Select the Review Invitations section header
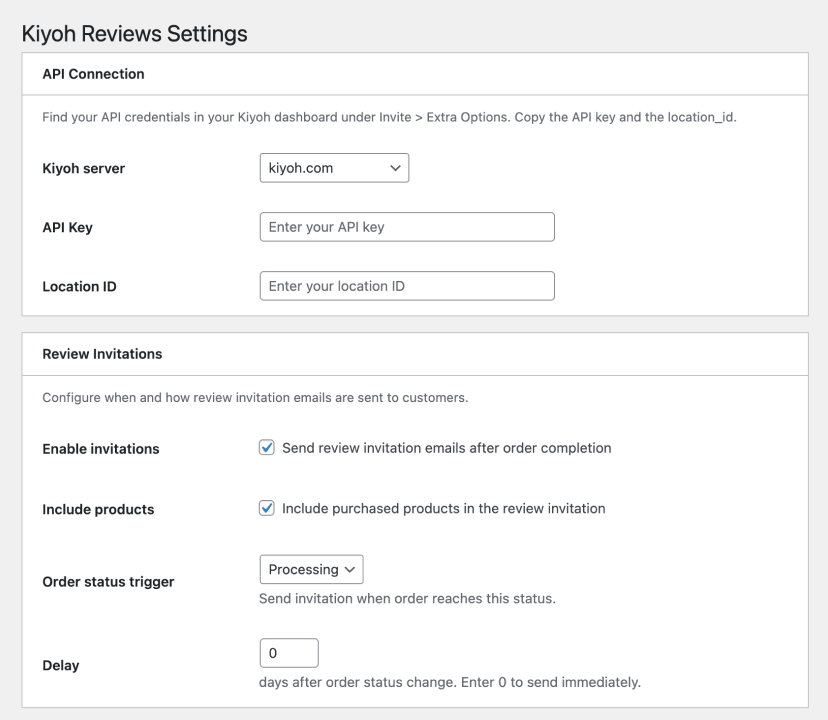This screenshot has height=720, width=828. pos(102,354)
